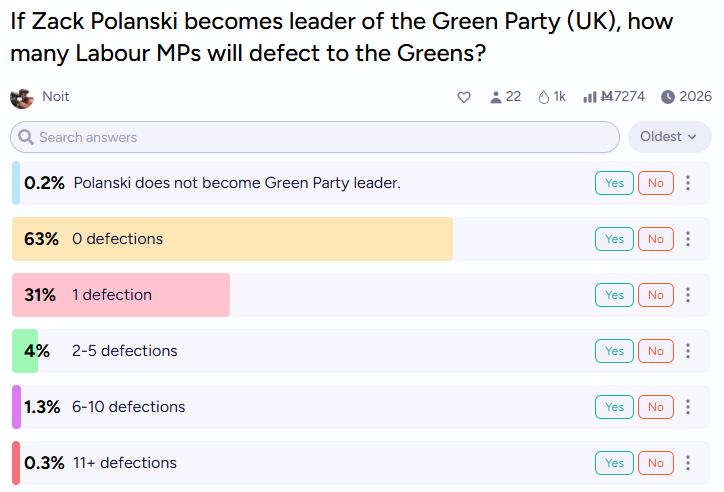The image size is (724, 492).
Task: Click the clock close-date icon
Action: 668,97
